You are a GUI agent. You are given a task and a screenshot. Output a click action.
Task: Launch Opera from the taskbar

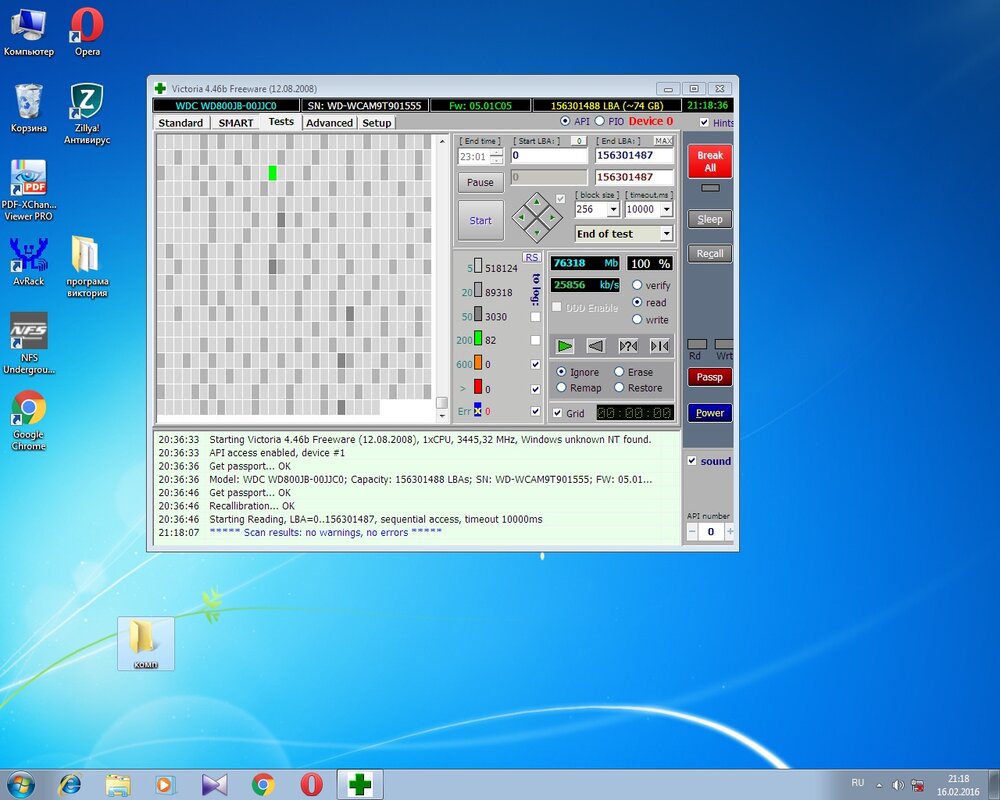(x=311, y=784)
